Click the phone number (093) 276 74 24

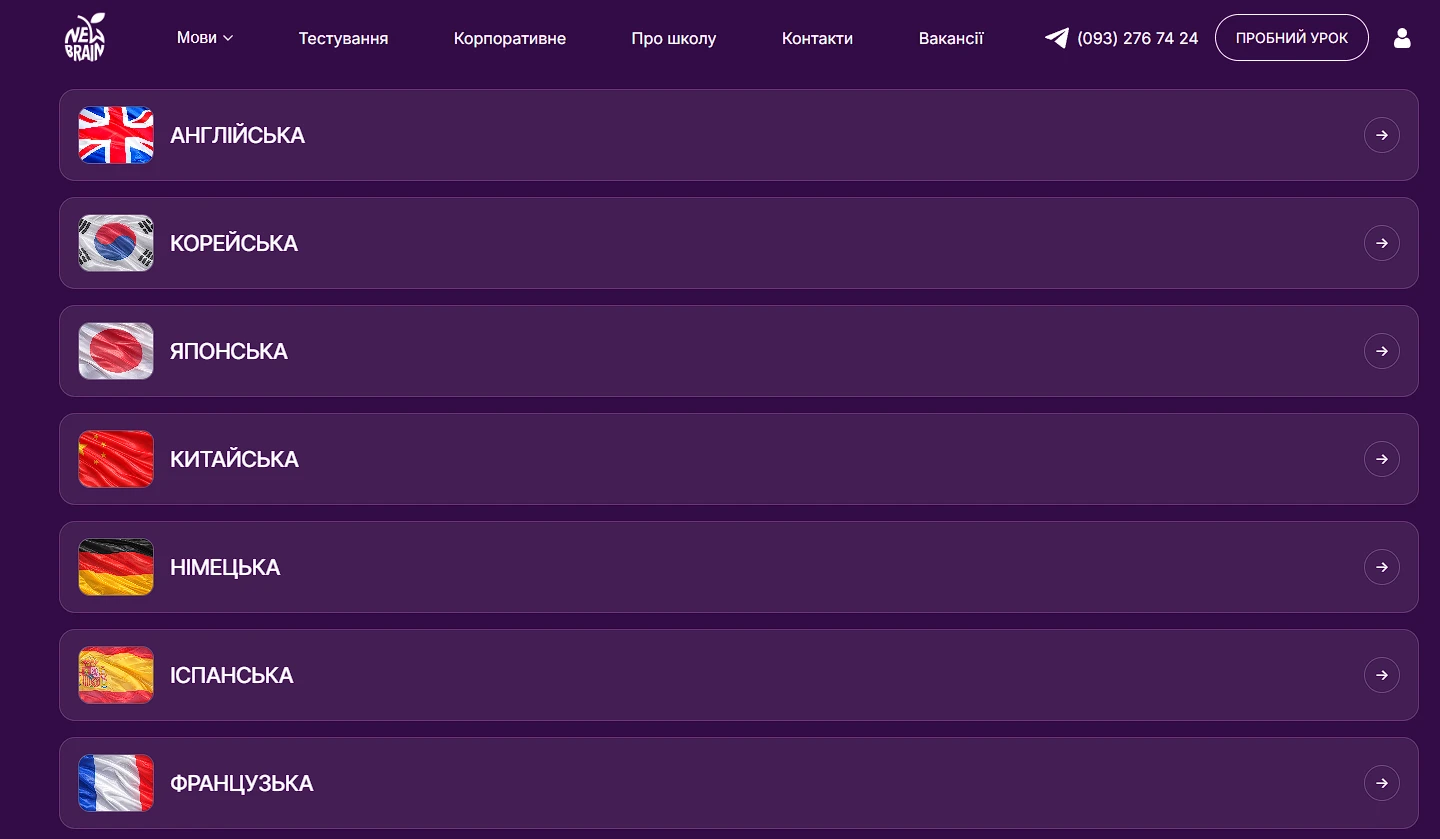click(x=1137, y=39)
